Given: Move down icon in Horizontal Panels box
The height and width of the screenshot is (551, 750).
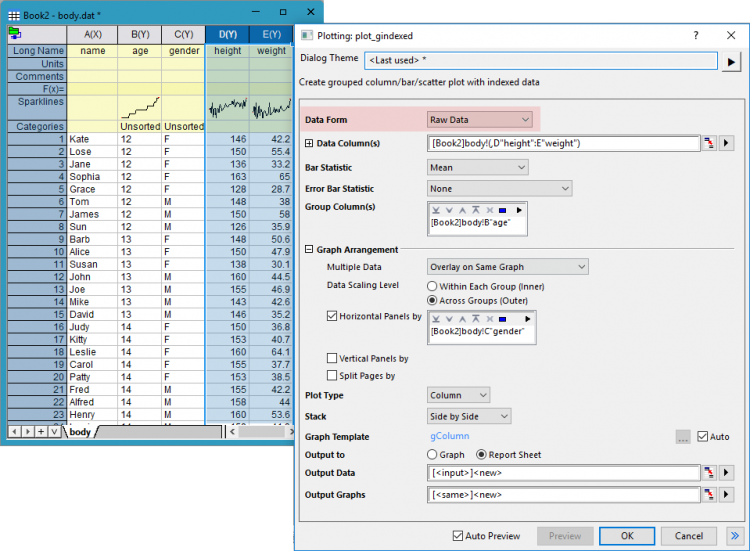Looking at the screenshot, I should click(x=449, y=319).
